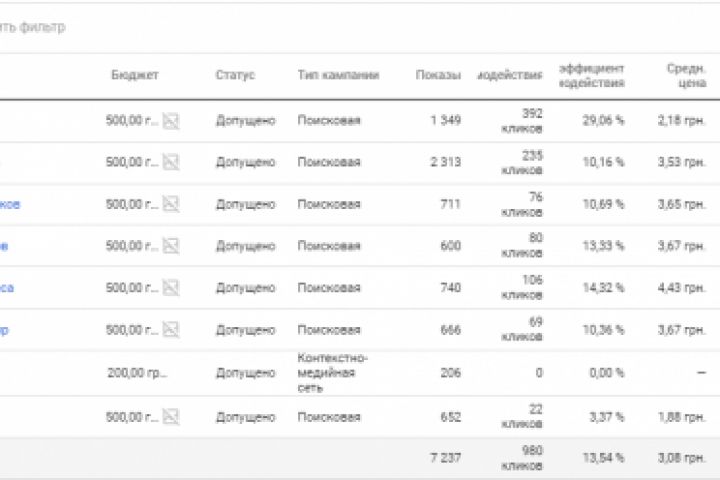Sort by the Бюджет column header
Viewport: 720px width, 480px height.
pos(134,76)
